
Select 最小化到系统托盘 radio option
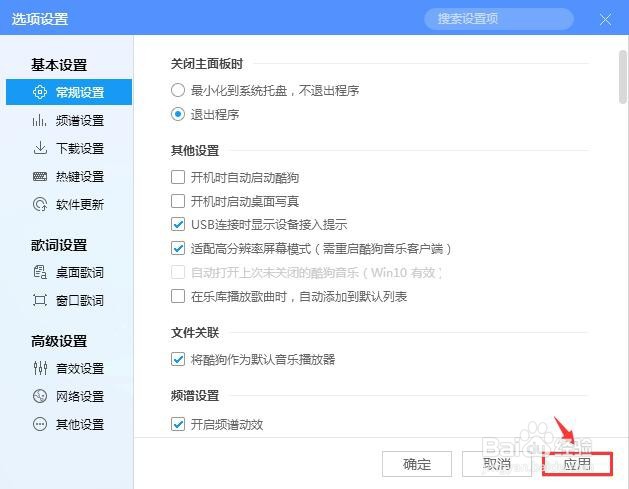pos(178,90)
